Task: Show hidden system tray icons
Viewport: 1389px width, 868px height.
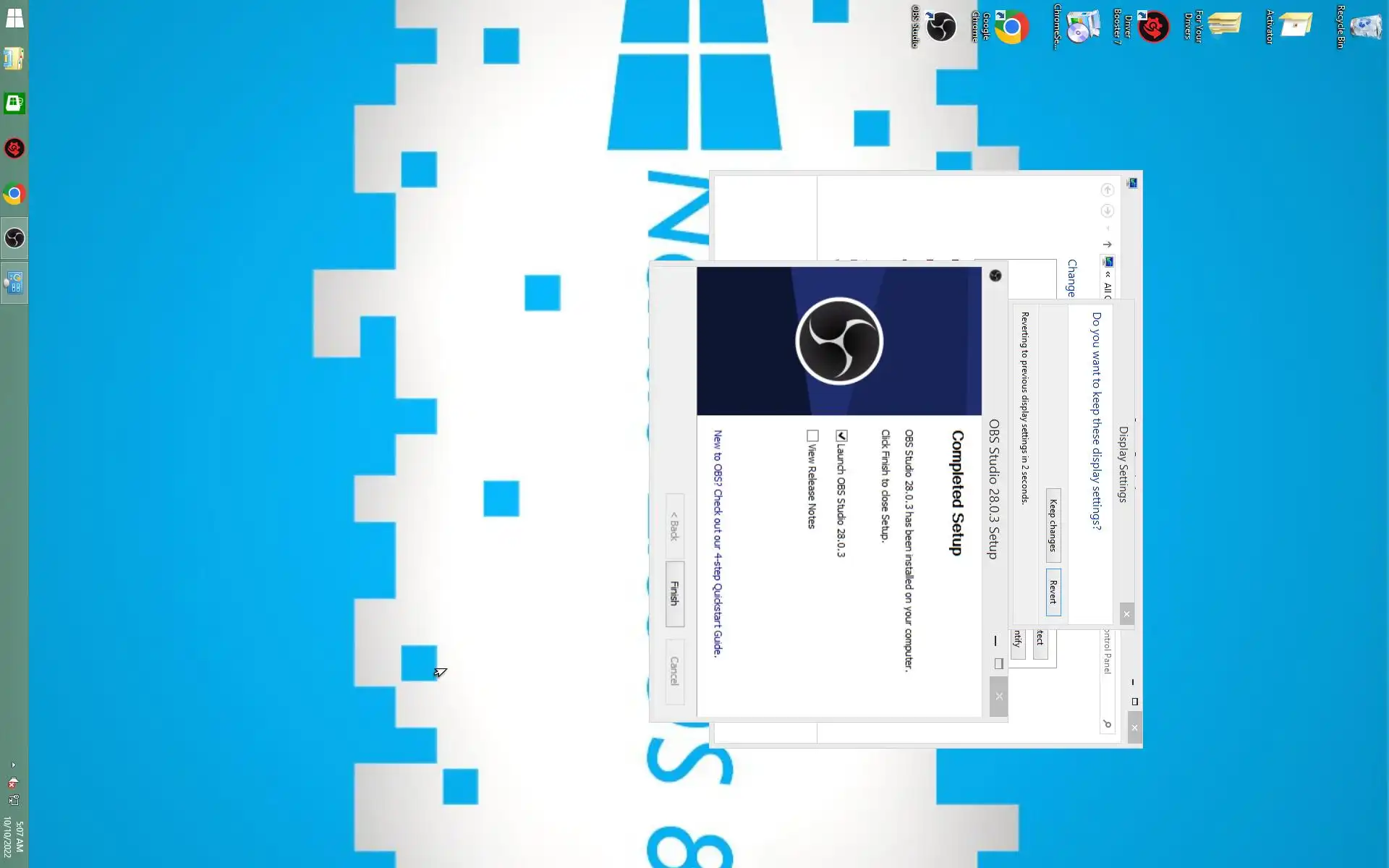Action: [x=13, y=765]
